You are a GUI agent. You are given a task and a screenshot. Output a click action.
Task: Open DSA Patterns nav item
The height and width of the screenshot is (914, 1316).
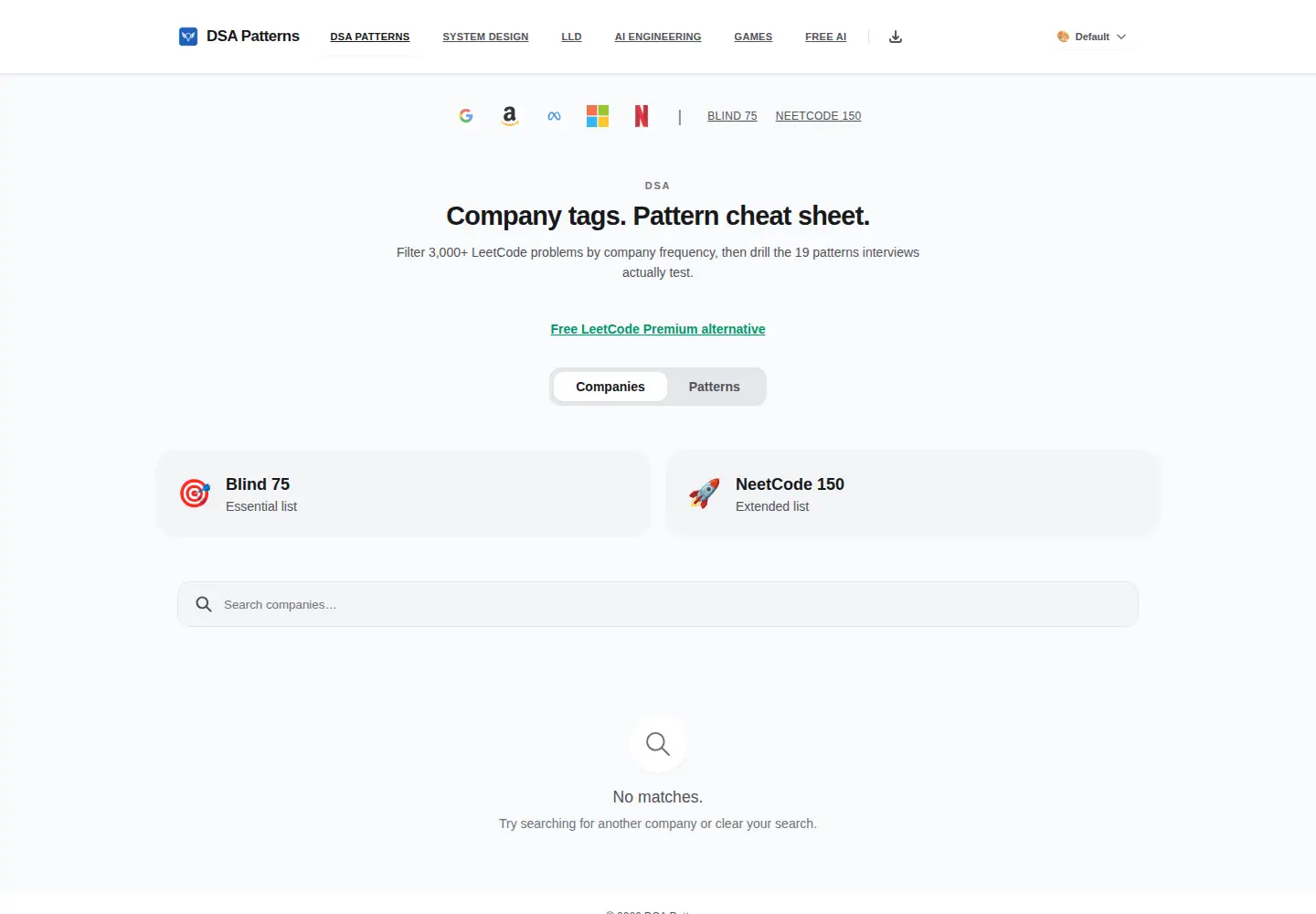pyautogui.click(x=370, y=37)
